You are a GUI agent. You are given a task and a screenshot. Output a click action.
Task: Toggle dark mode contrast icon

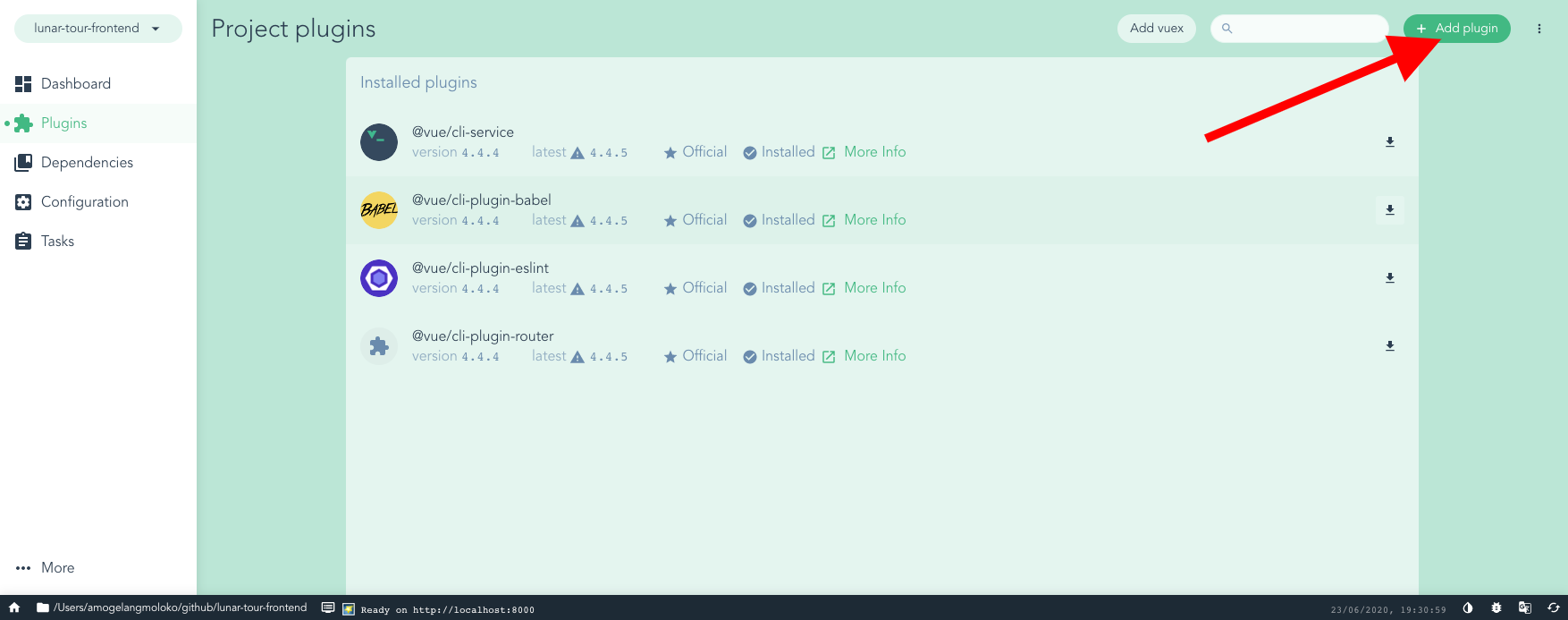point(1467,607)
